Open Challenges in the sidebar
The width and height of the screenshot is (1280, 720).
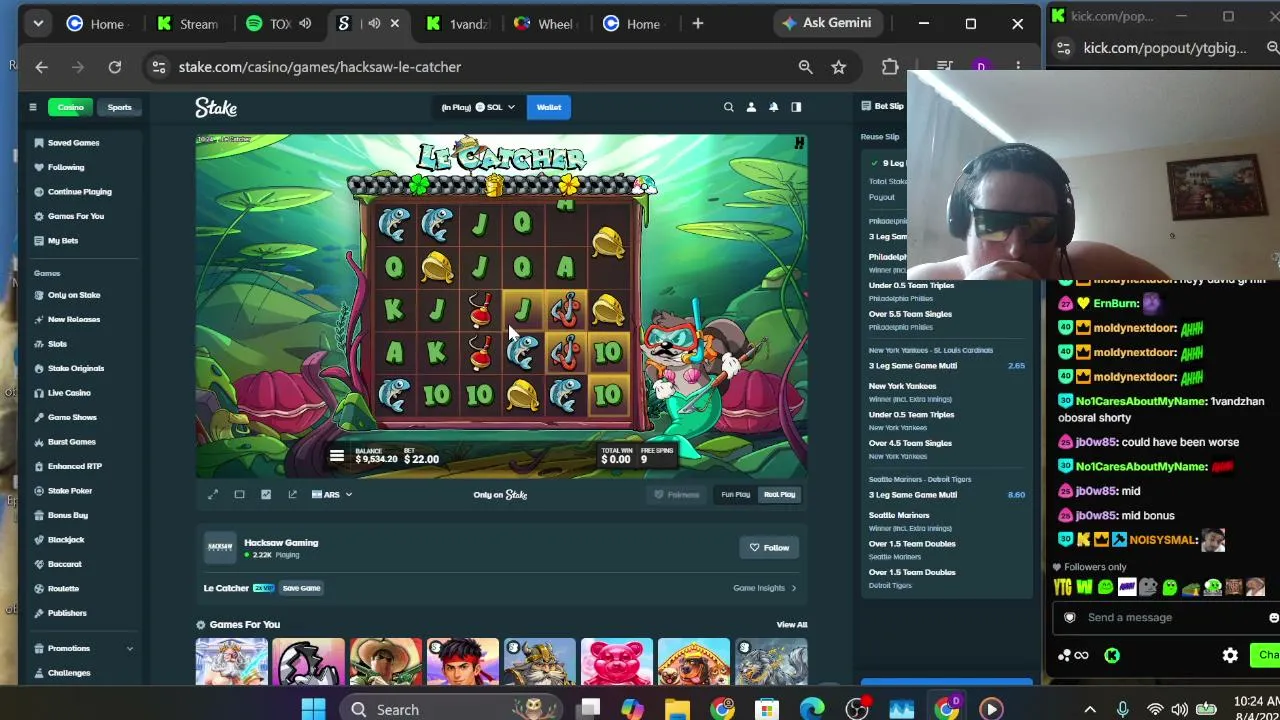click(x=69, y=673)
